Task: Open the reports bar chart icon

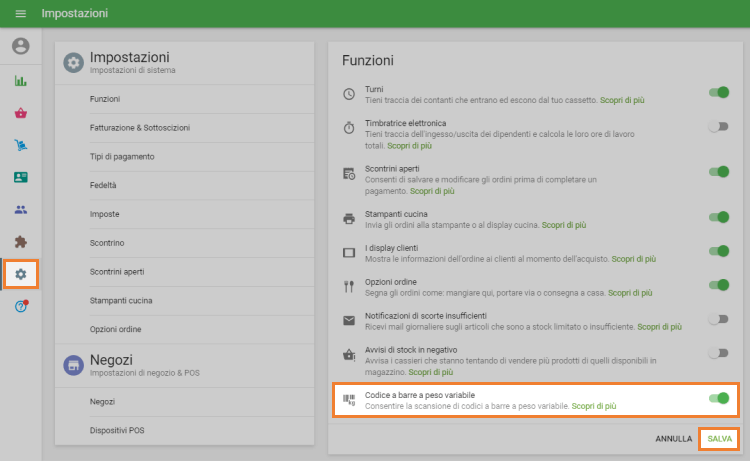Action: [20, 81]
